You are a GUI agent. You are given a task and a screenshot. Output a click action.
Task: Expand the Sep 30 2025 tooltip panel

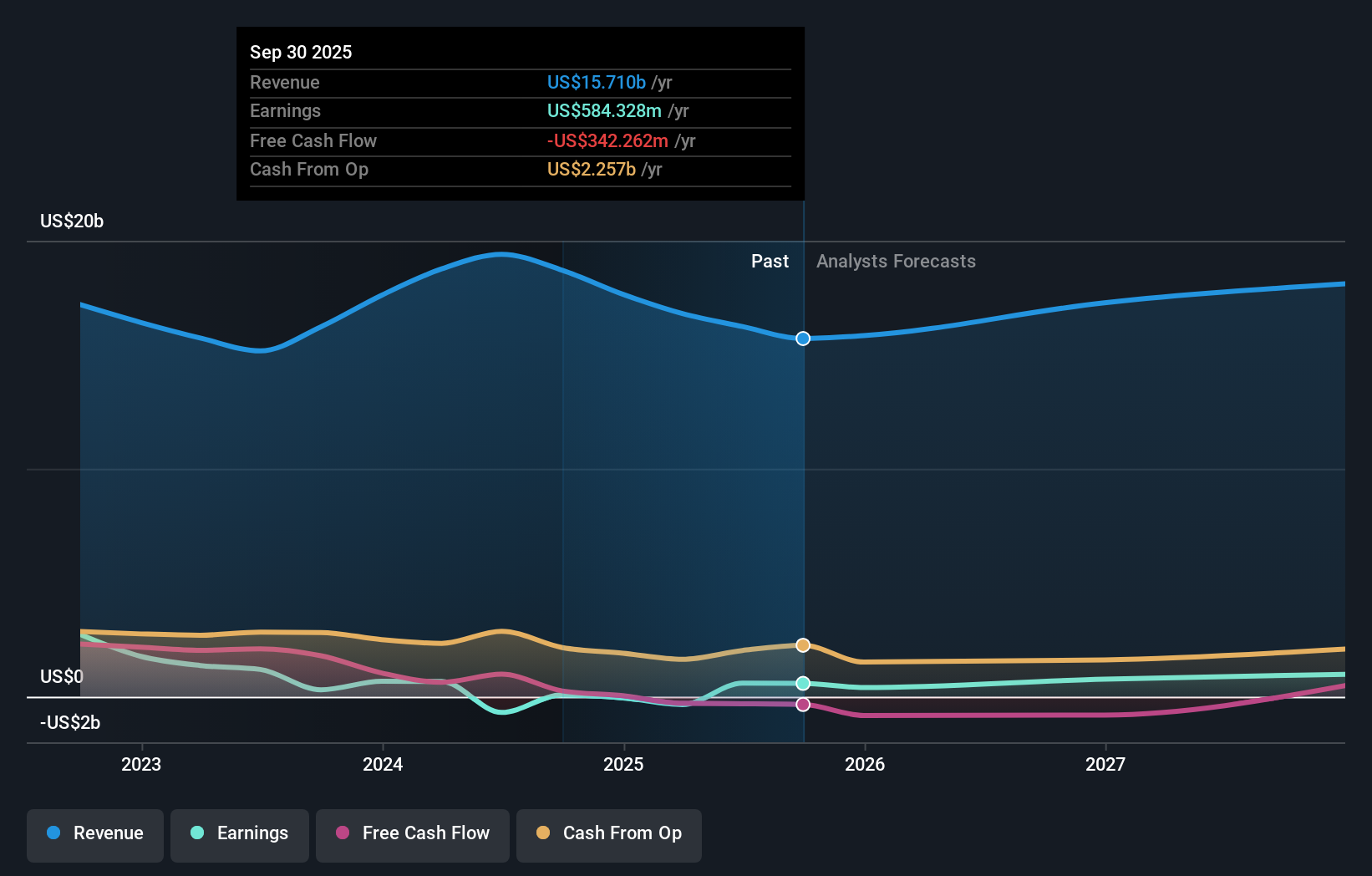(301, 52)
